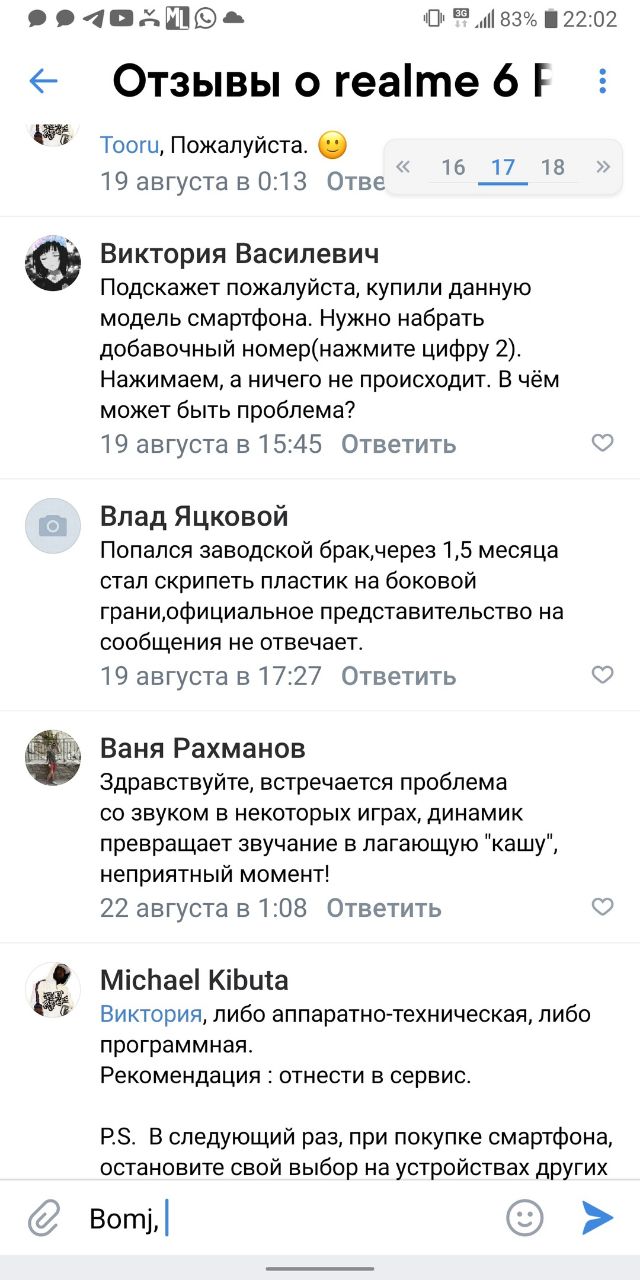Open Виктория mention link in Michael's reply
Image resolution: width=640 pixels, height=1280 pixels.
tap(150, 1014)
